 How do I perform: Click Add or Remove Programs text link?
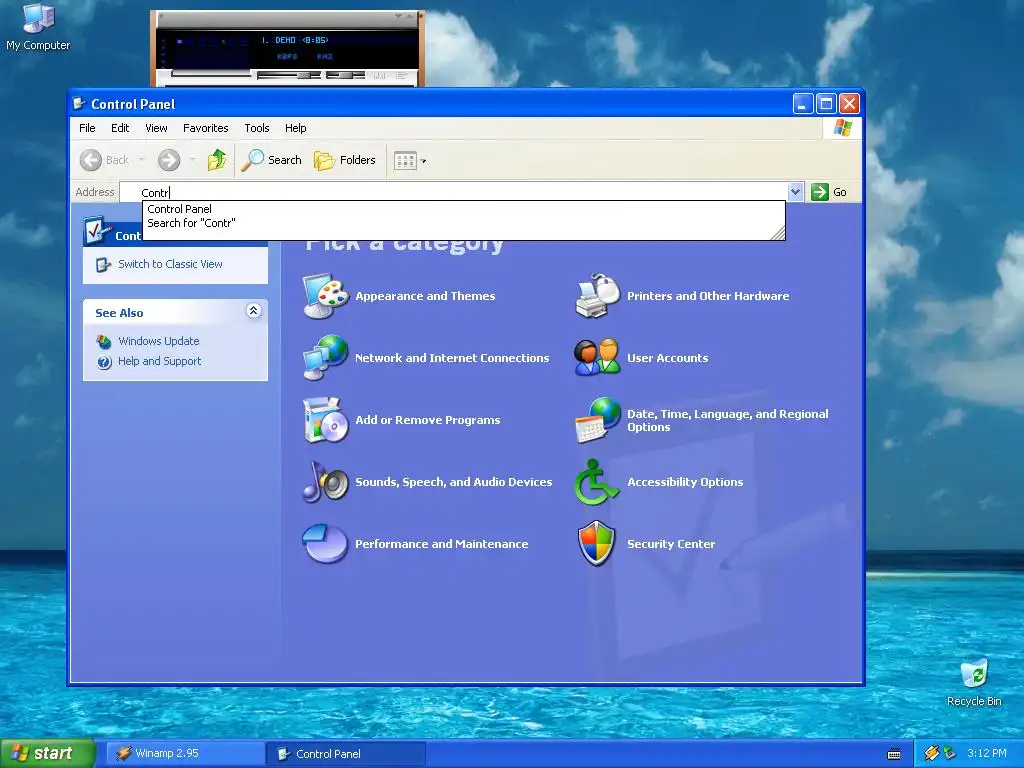[428, 420]
